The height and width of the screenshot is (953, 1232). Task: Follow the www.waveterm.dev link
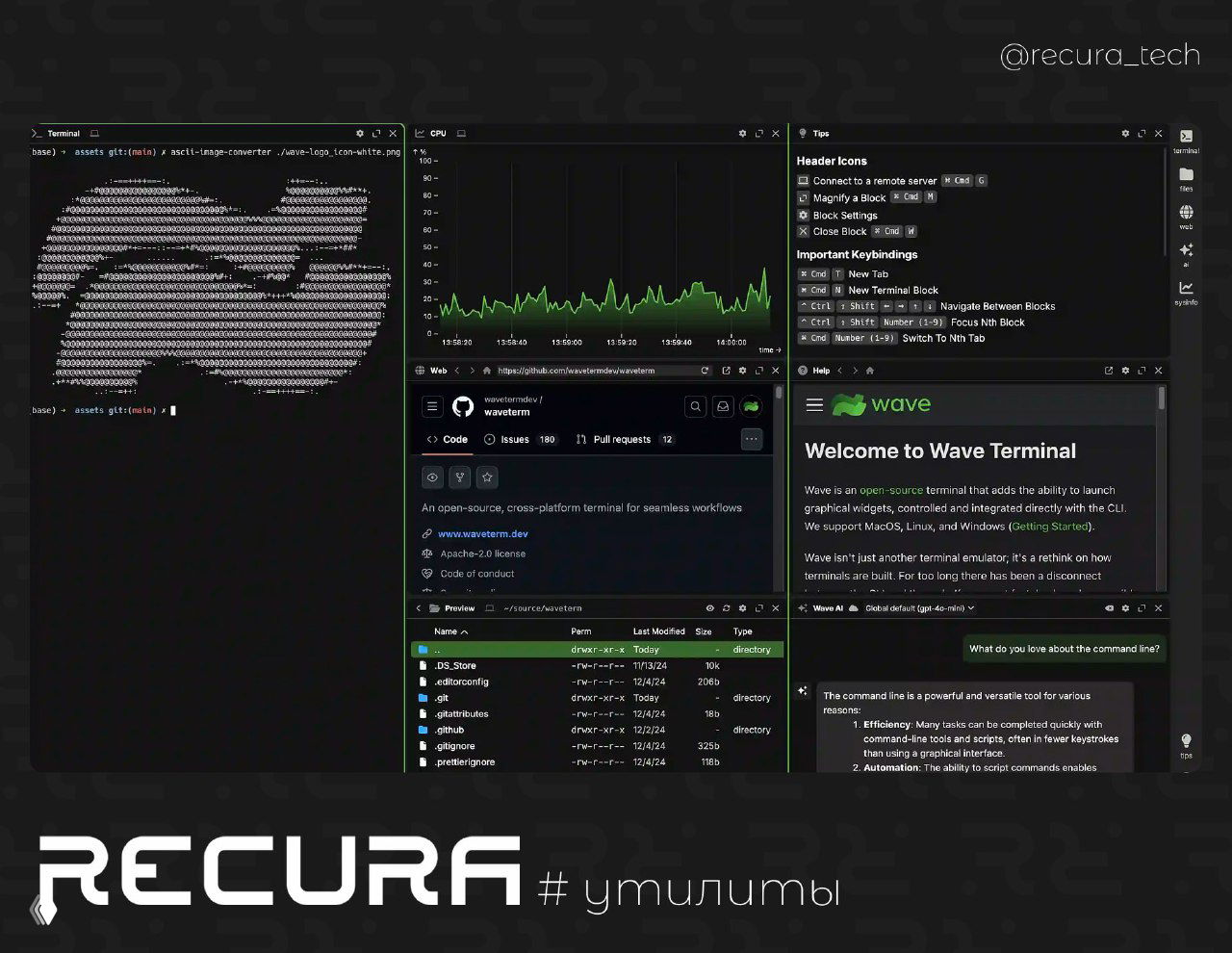click(x=481, y=533)
